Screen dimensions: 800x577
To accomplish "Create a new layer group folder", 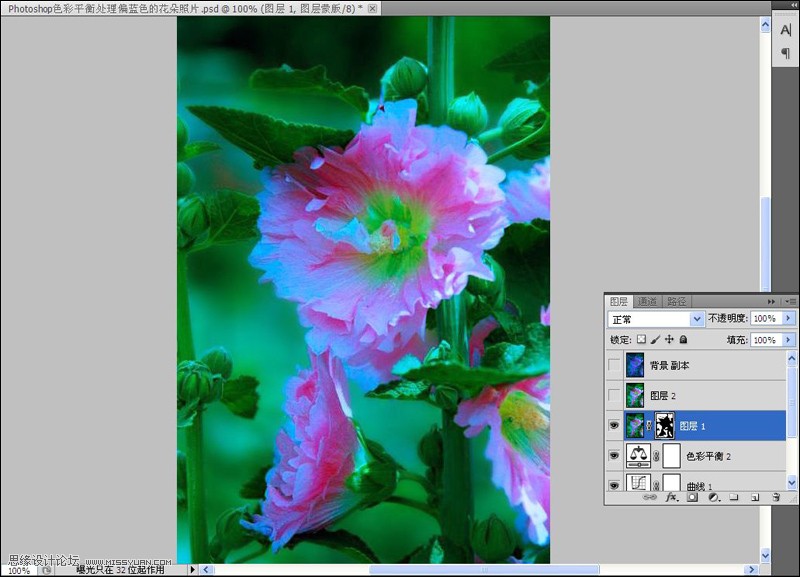I will point(733,497).
